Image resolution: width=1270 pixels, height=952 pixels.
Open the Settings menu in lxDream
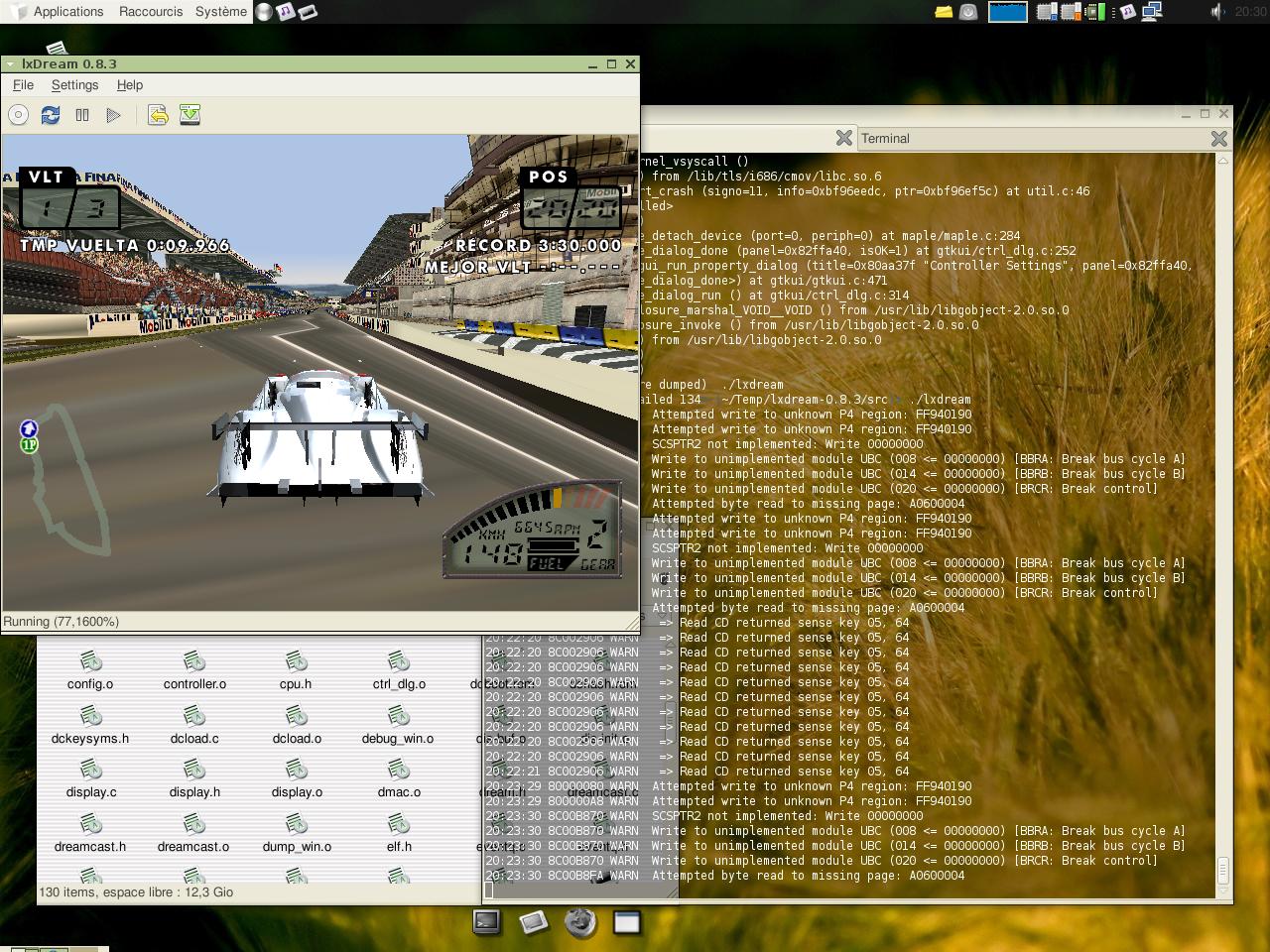pos(75,85)
